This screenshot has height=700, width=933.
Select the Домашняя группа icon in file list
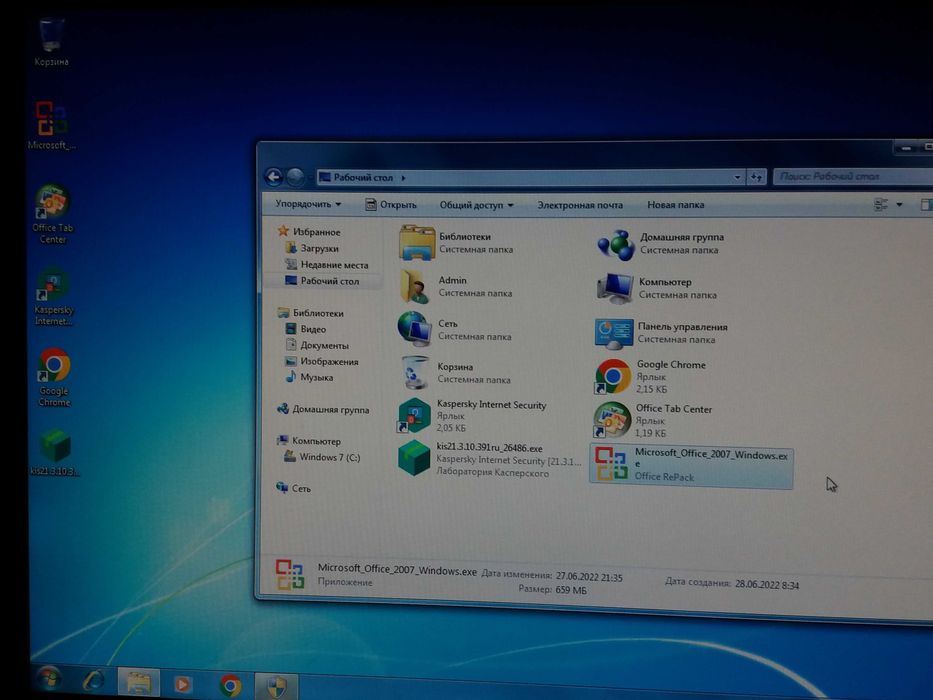point(616,245)
